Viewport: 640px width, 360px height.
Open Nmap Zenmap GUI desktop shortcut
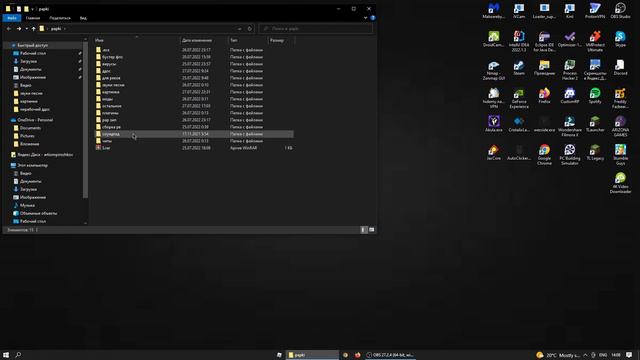coord(493,70)
